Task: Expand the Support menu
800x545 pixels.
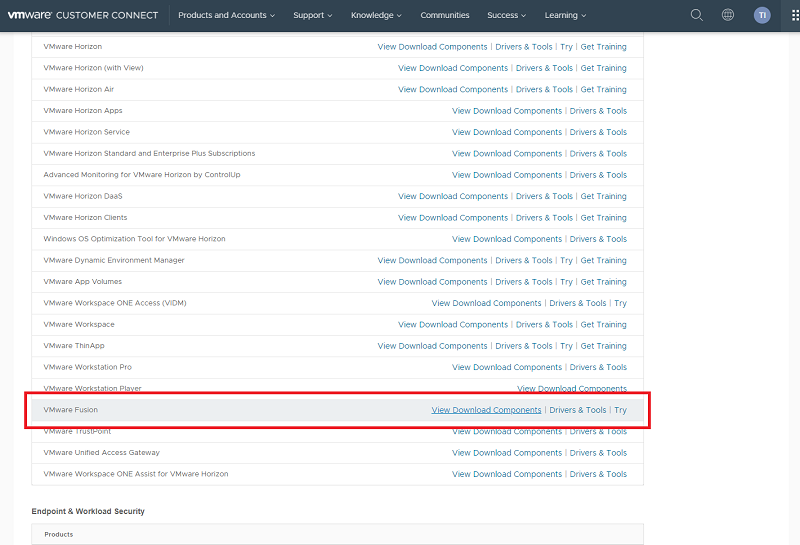Action: [x=312, y=15]
